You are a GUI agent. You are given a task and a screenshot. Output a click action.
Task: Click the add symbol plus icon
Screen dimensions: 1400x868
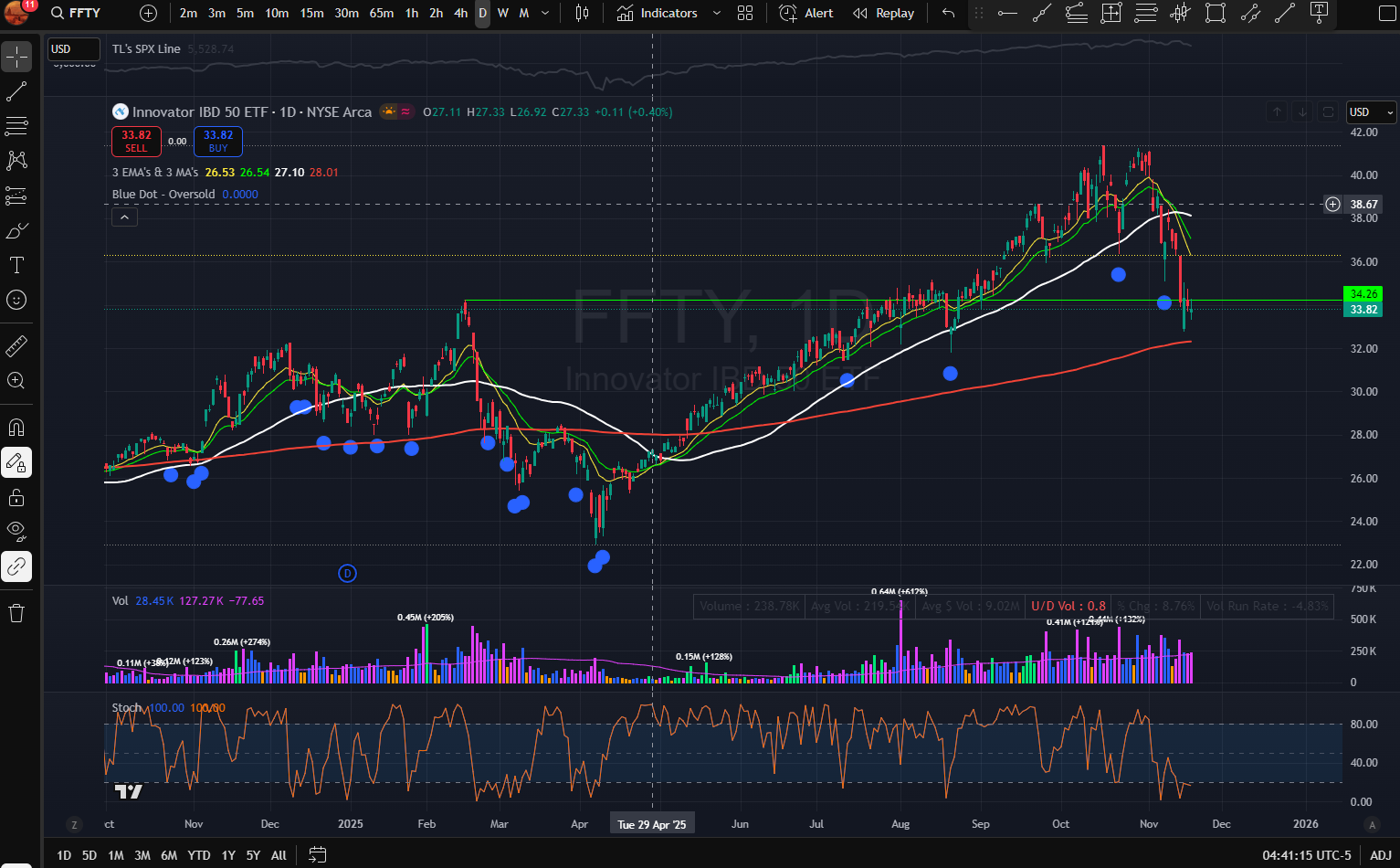coord(149,13)
